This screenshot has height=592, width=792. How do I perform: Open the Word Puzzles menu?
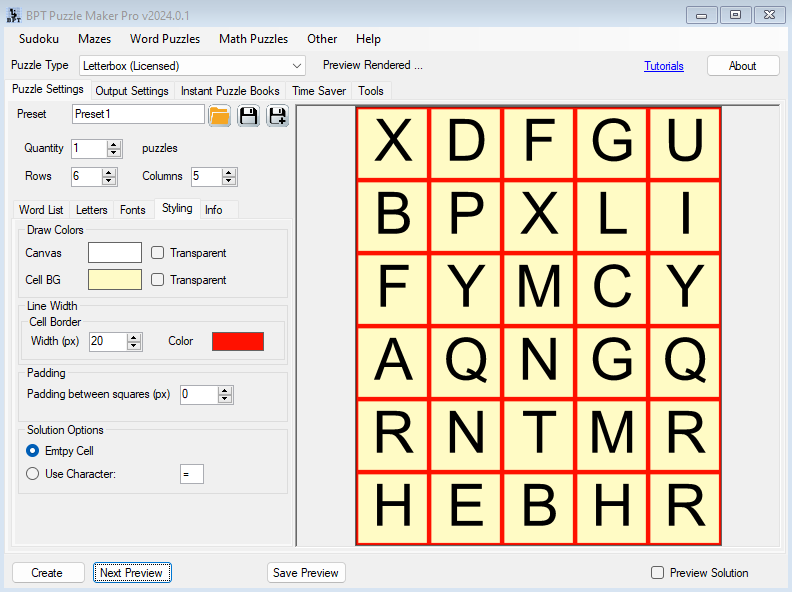coord(165,39)
